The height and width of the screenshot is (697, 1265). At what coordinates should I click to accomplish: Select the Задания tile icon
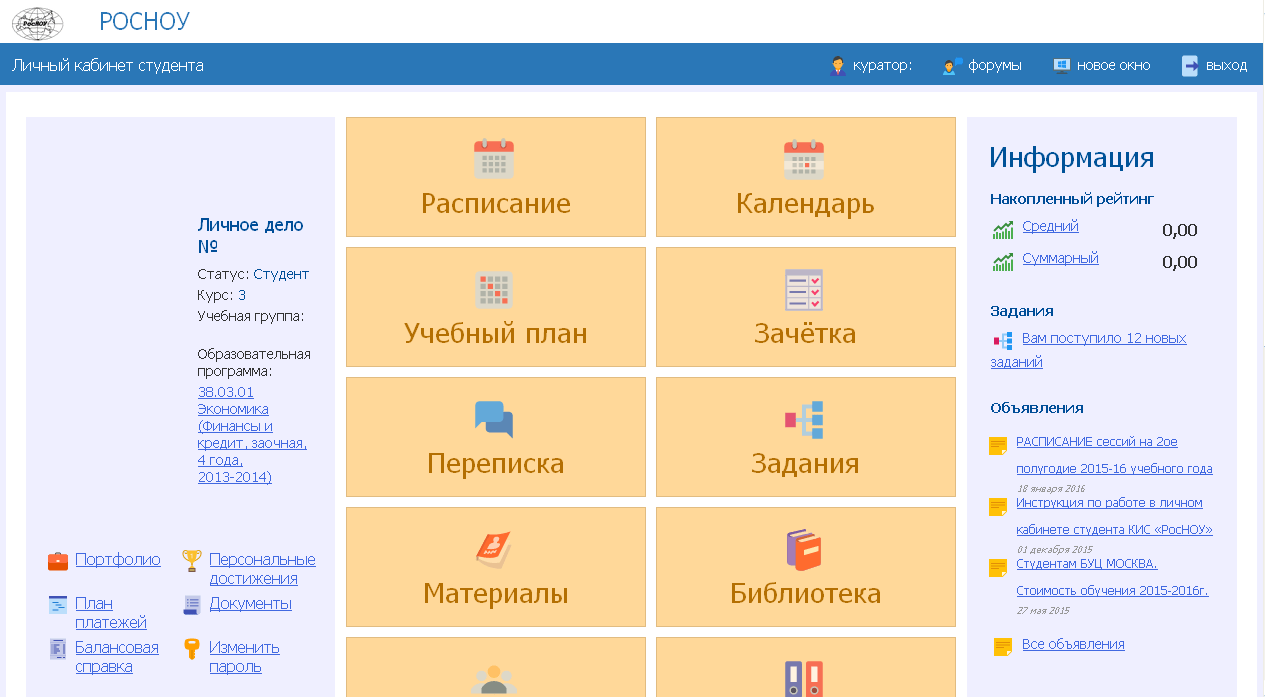pos(804,420)
